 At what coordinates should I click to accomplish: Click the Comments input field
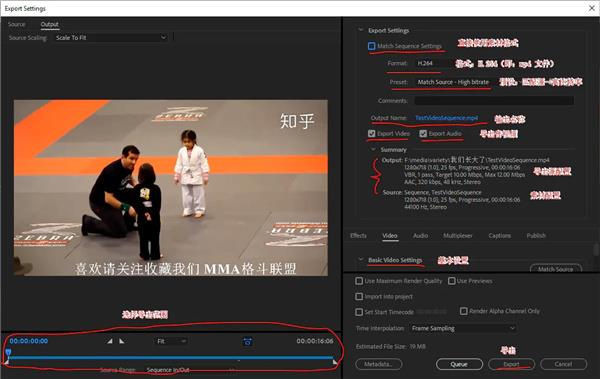(x=494, y=101)
